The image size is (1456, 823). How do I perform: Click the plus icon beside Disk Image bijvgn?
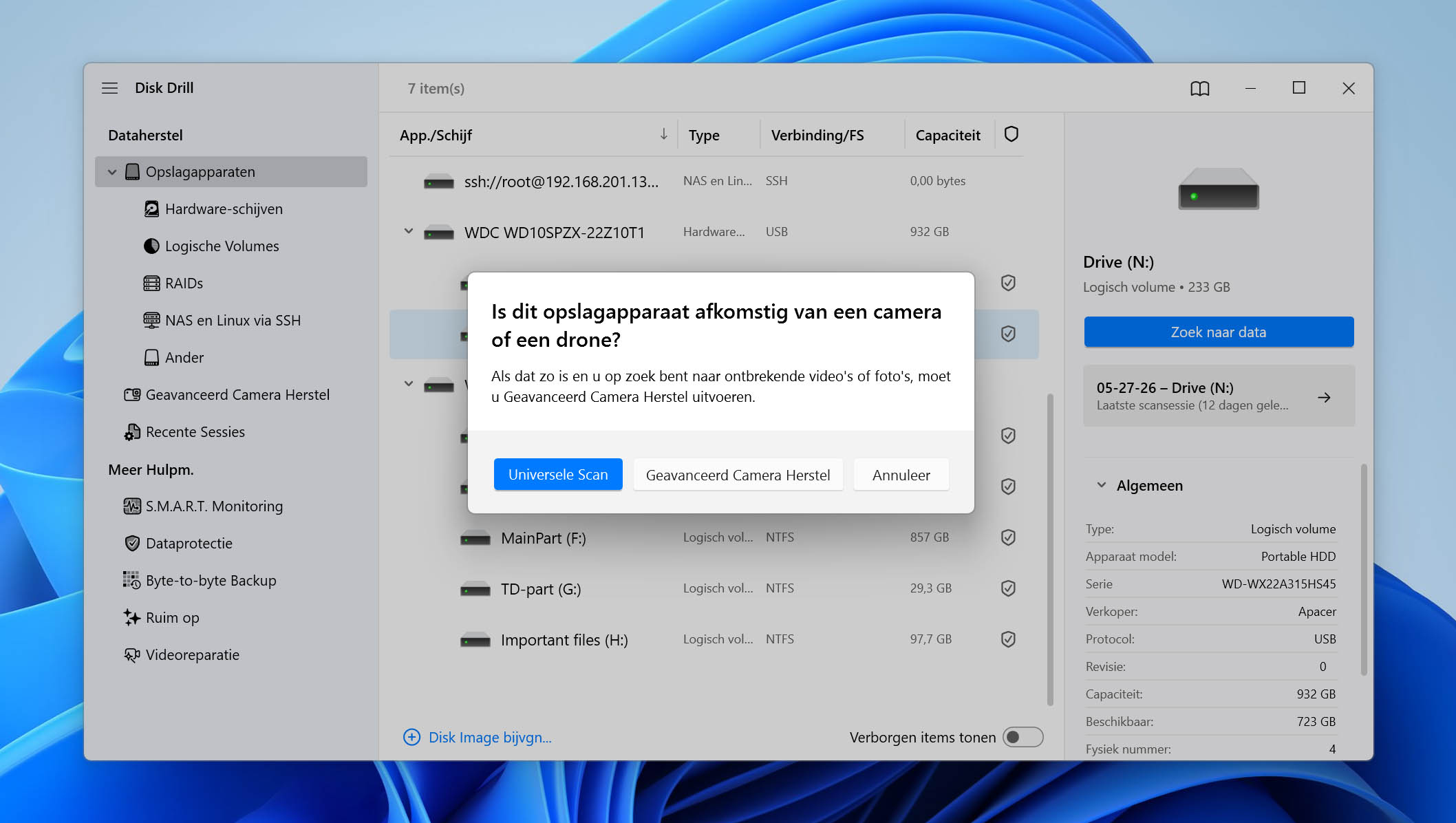[411, 738]
